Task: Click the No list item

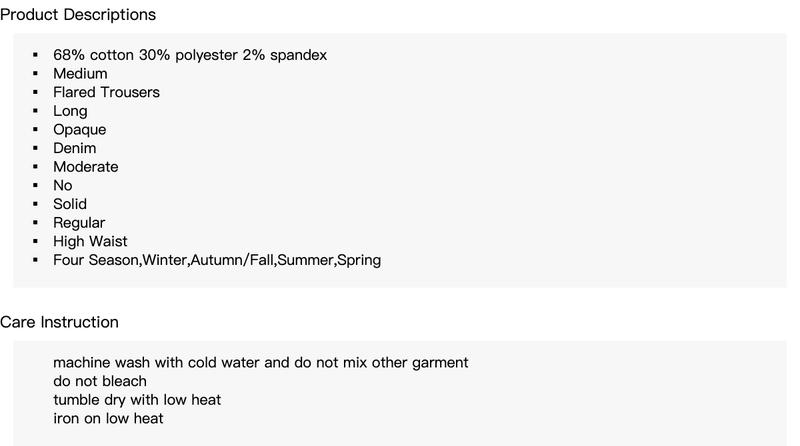Action: (x=63, y=185)
